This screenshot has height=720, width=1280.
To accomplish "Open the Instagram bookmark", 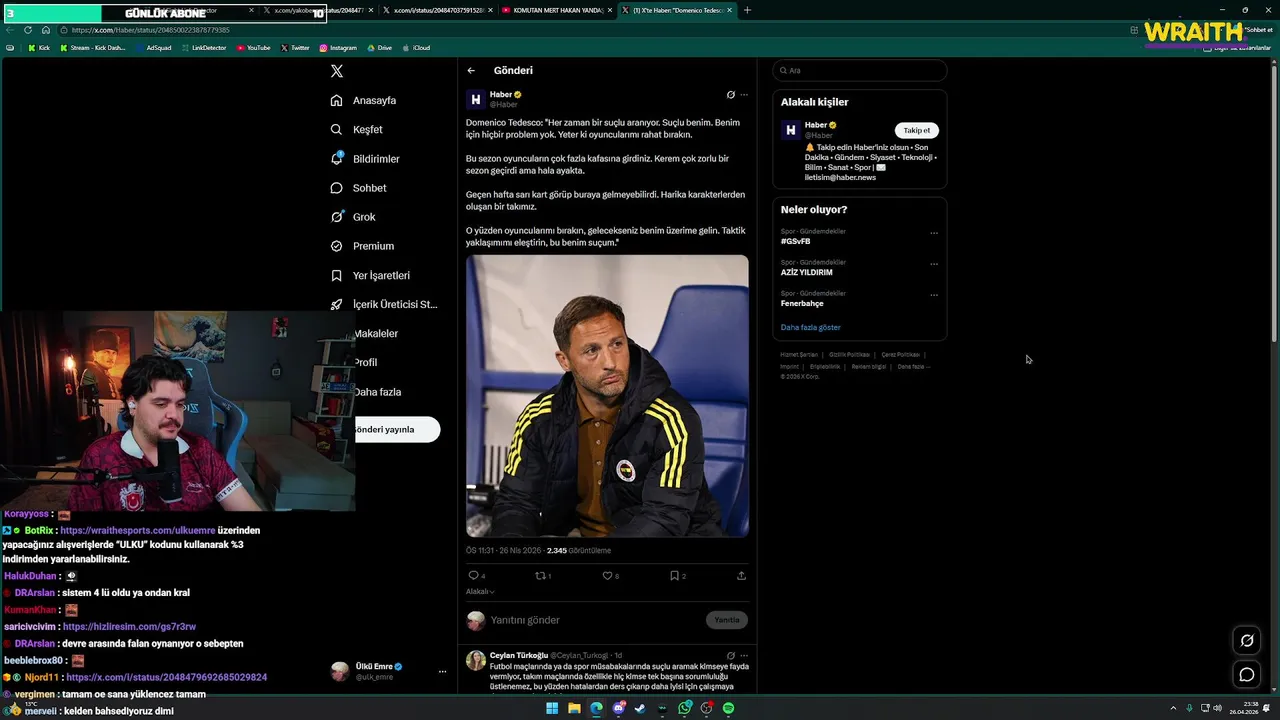I will (x=338, y=48).
